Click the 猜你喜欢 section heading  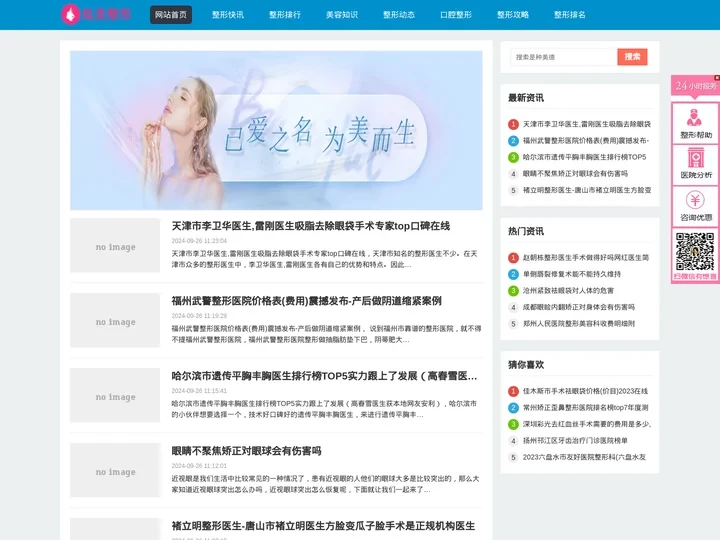click(526, 365)
